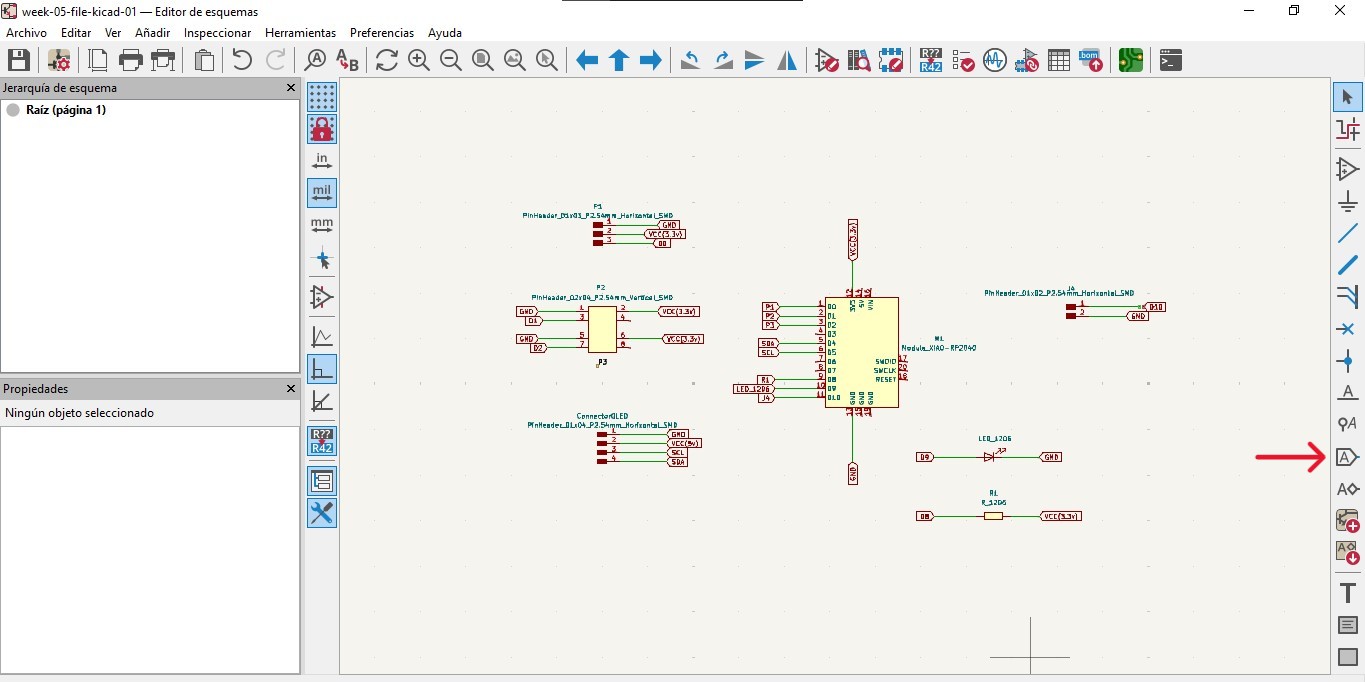This screenshot has width=1365, height=682.
Task: Run the Electrical Rules Checker
Action: [x=963, y=60]
